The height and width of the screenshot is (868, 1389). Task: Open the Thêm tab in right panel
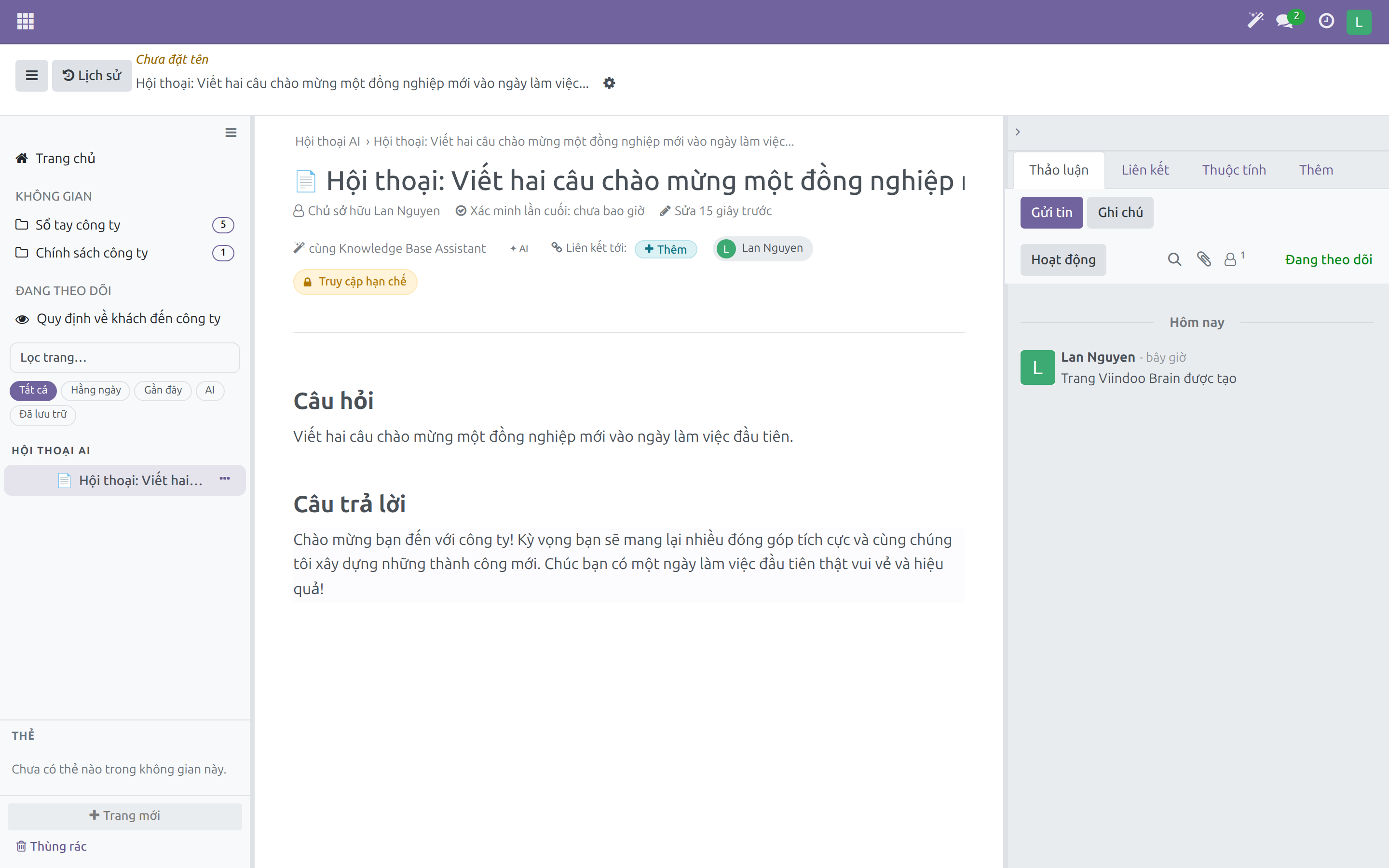[1316, 170]
